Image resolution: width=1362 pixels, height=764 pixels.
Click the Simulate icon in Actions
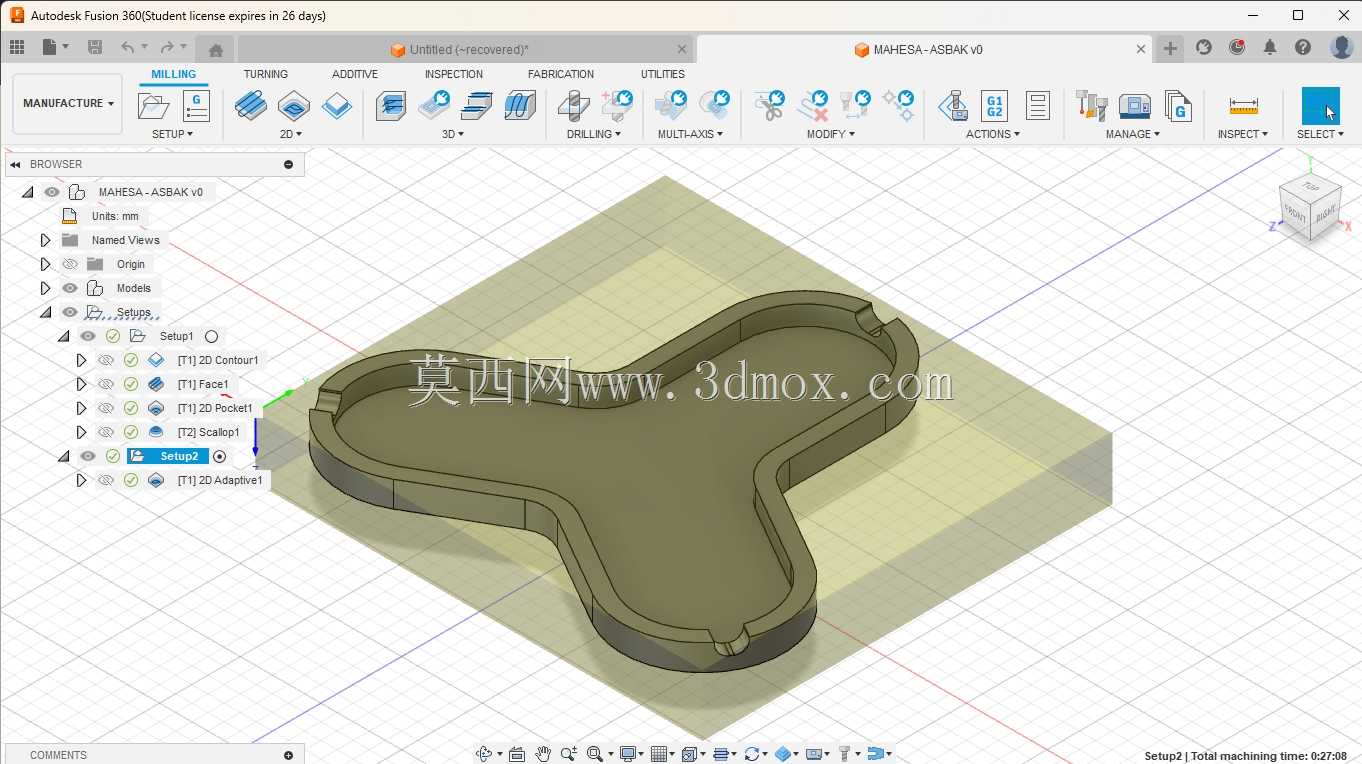click(952, 105)
